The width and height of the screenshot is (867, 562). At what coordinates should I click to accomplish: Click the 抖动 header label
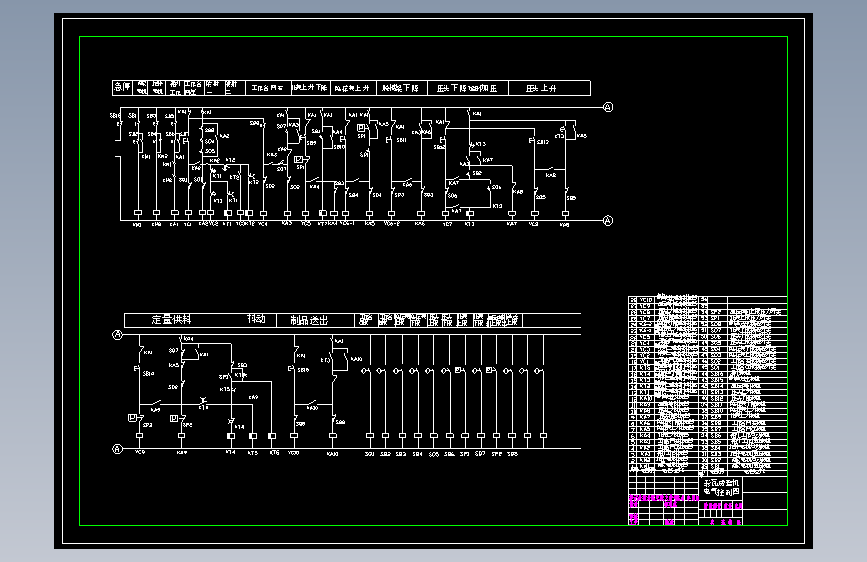pos(256,319)
